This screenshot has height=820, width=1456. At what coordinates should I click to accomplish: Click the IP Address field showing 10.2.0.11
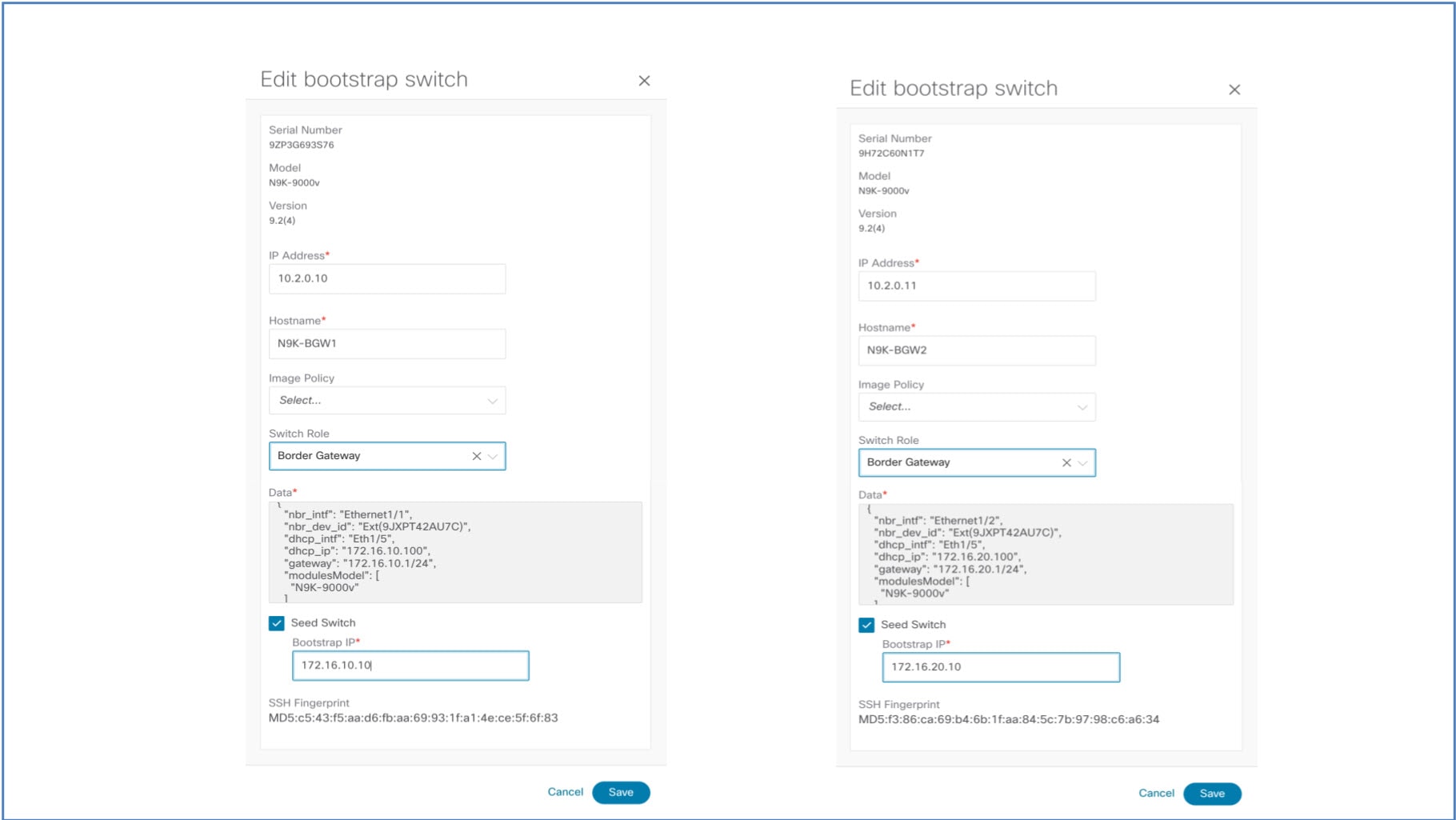click(x=977, y=286)
